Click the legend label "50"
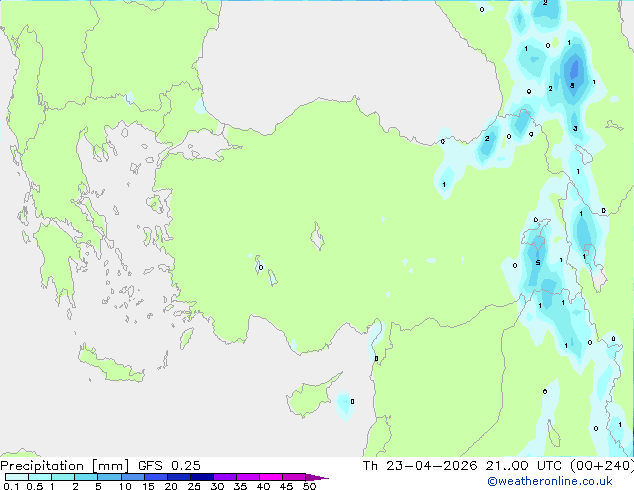 (x=309, y=486)
